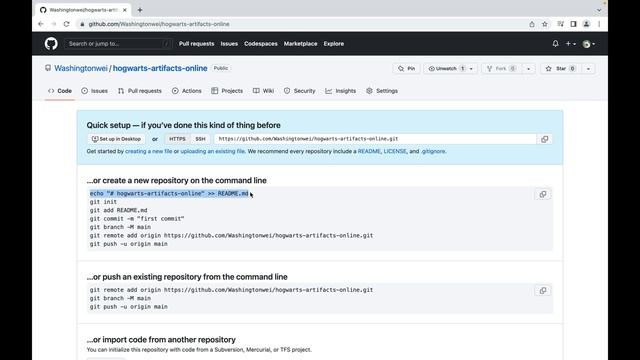Image resolution: width=640 pixels, height=360 pixels.
Task: Open the repository Pull requests tab
Action: [x=140, y=91]
